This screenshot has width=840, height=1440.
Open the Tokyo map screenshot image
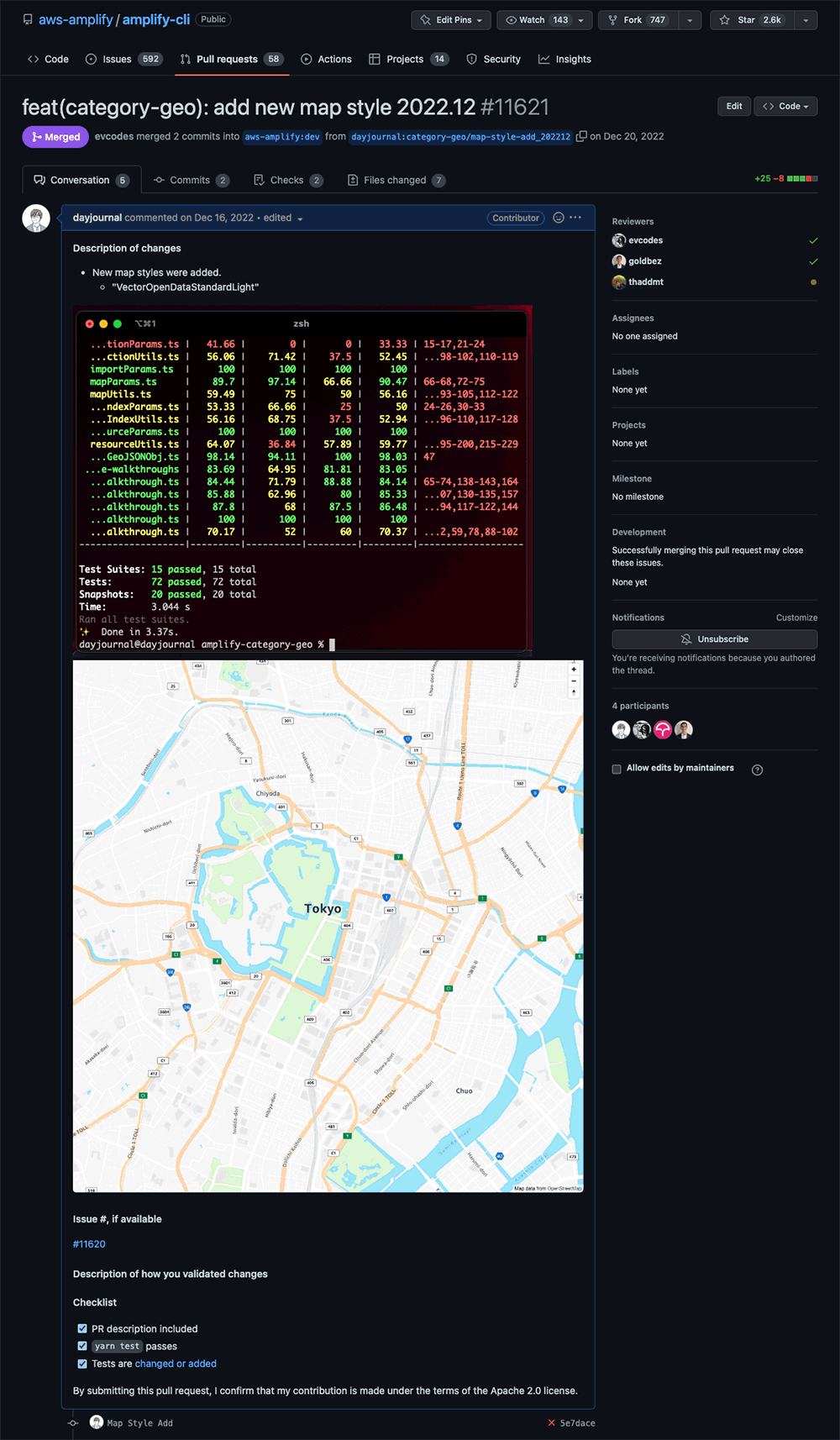pyautogui.click(x=328, y=926)
